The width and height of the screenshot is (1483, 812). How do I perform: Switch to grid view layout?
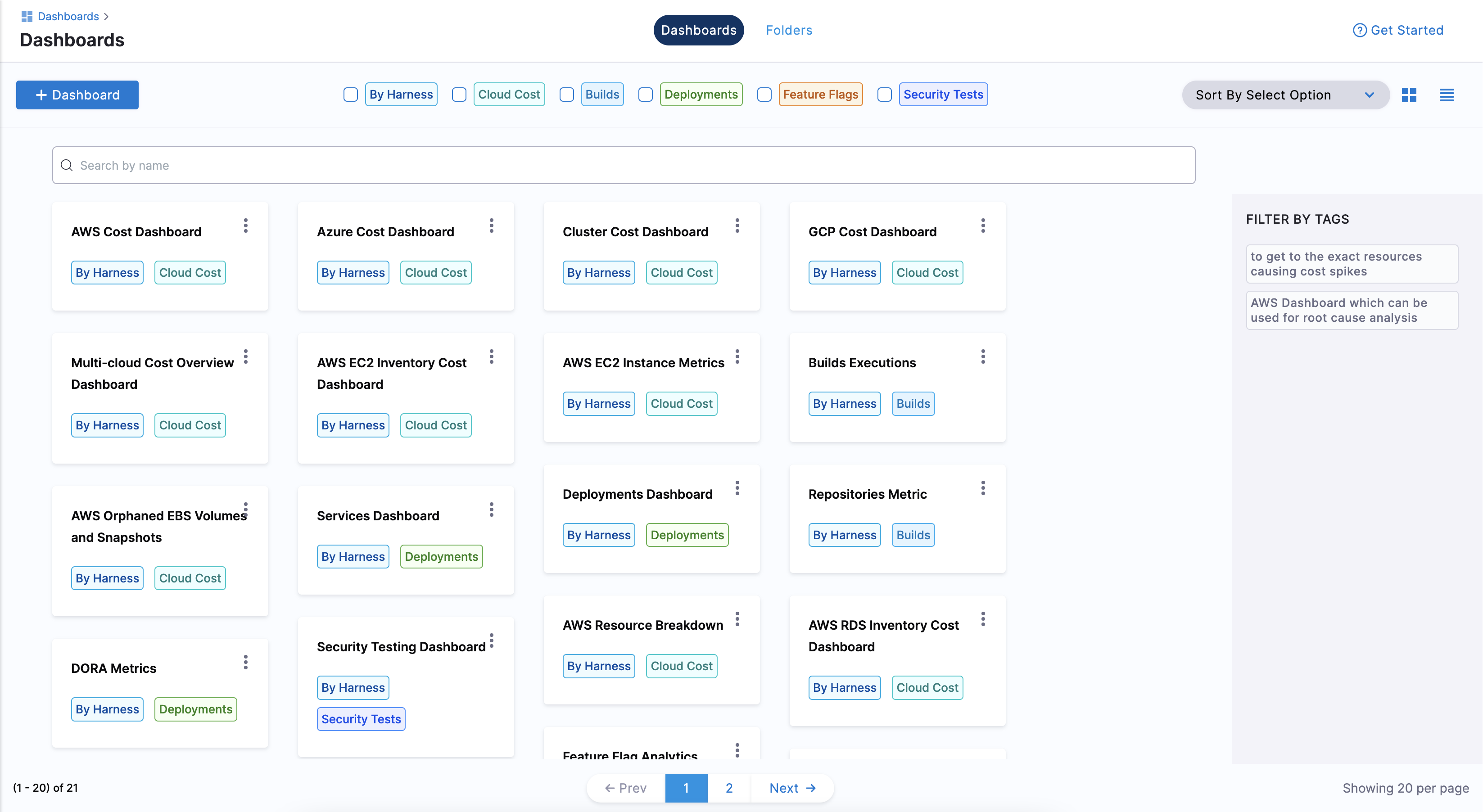point(1409,95)
